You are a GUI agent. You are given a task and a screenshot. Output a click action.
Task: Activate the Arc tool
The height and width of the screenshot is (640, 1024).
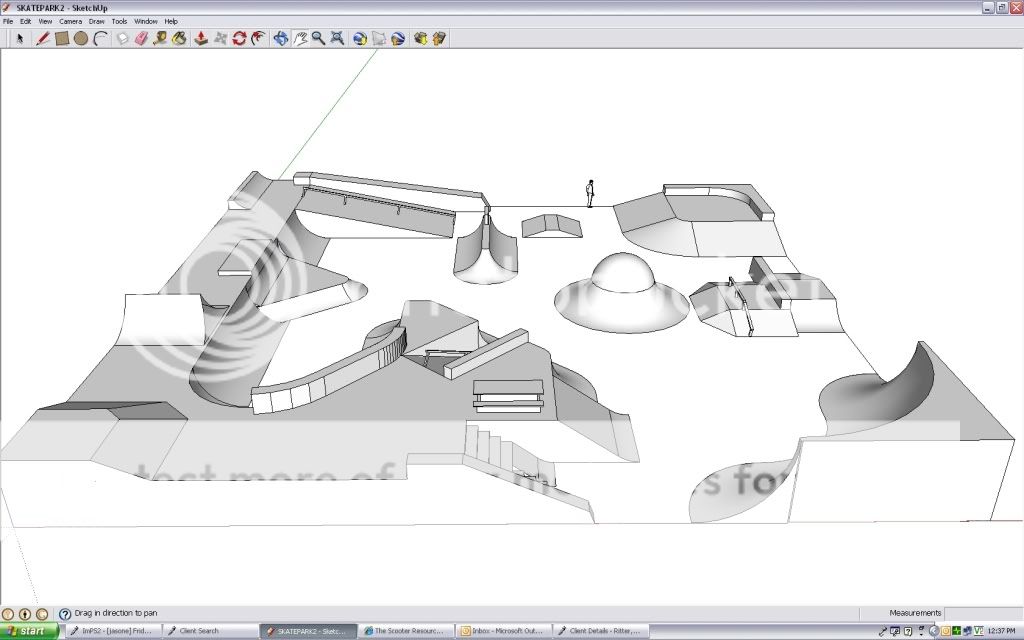[100, 39]
